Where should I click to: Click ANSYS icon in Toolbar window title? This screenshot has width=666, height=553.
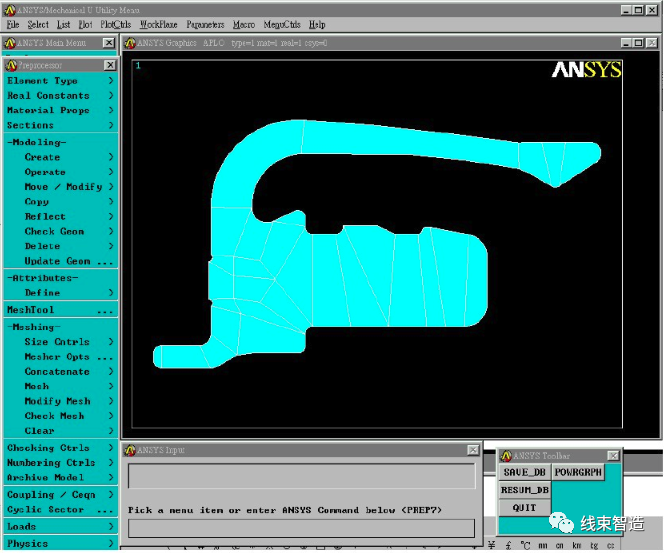point(506,456)
